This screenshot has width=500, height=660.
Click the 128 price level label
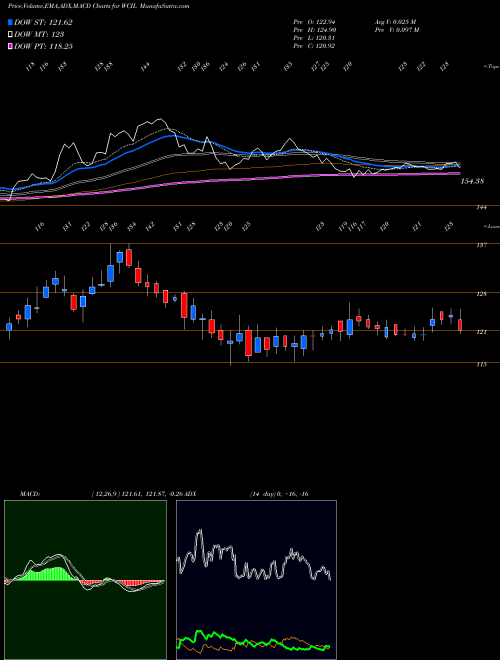tap(481, 294)
